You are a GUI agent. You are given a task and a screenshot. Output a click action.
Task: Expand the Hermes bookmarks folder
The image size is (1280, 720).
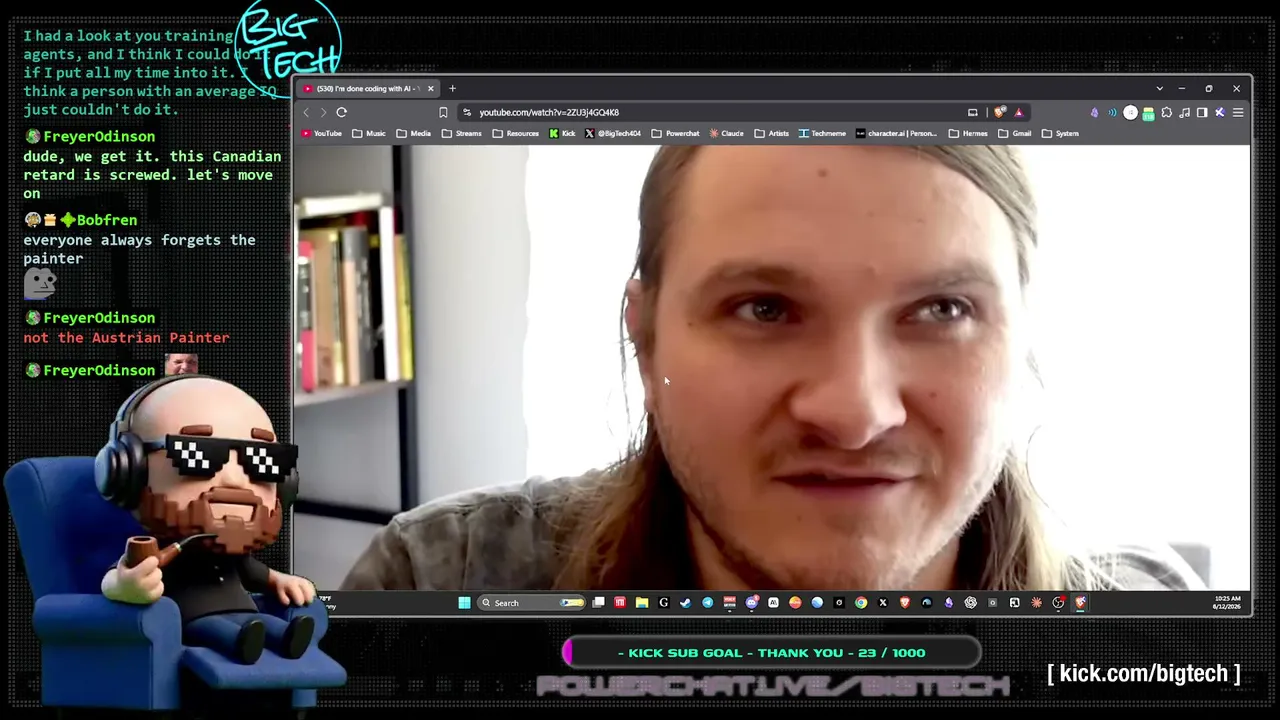968,133
